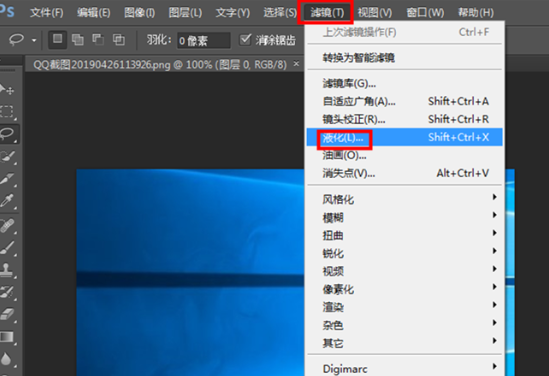The width and height of the screenshot is (549, 376).
Task: Expand the 锐化 submenu
Action: click(x=404, y=253)
